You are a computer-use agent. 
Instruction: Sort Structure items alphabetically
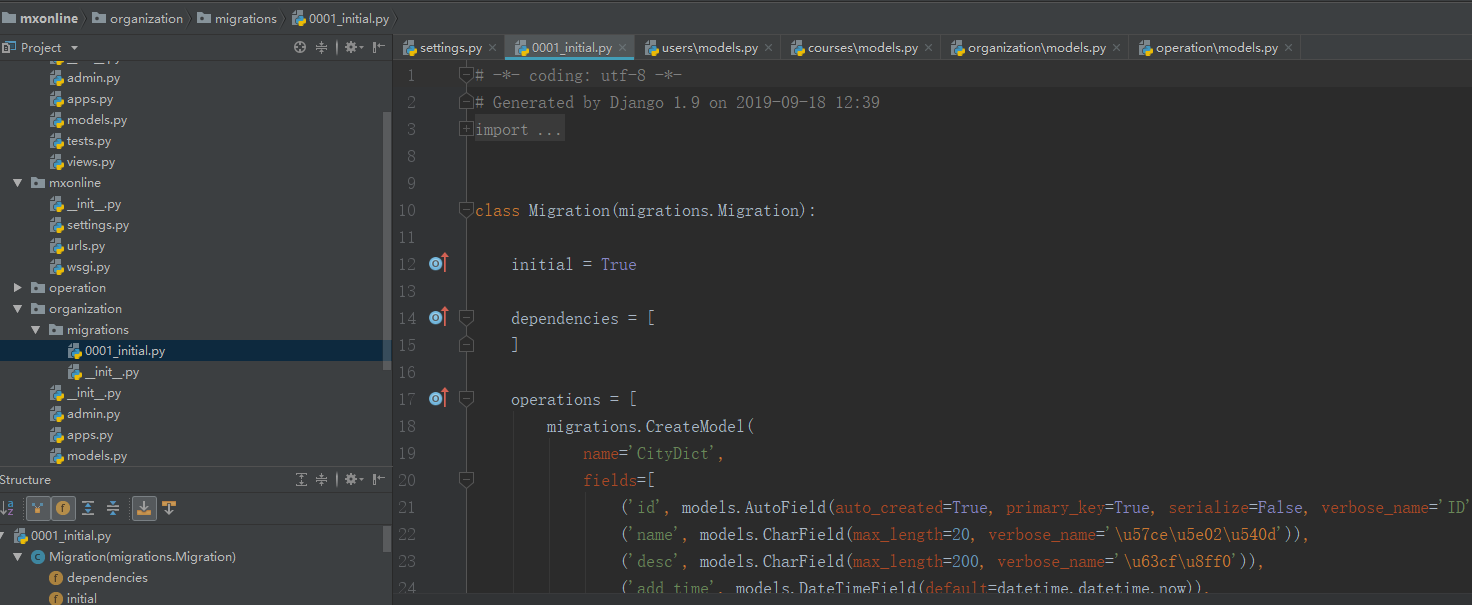tap(8, 508)
